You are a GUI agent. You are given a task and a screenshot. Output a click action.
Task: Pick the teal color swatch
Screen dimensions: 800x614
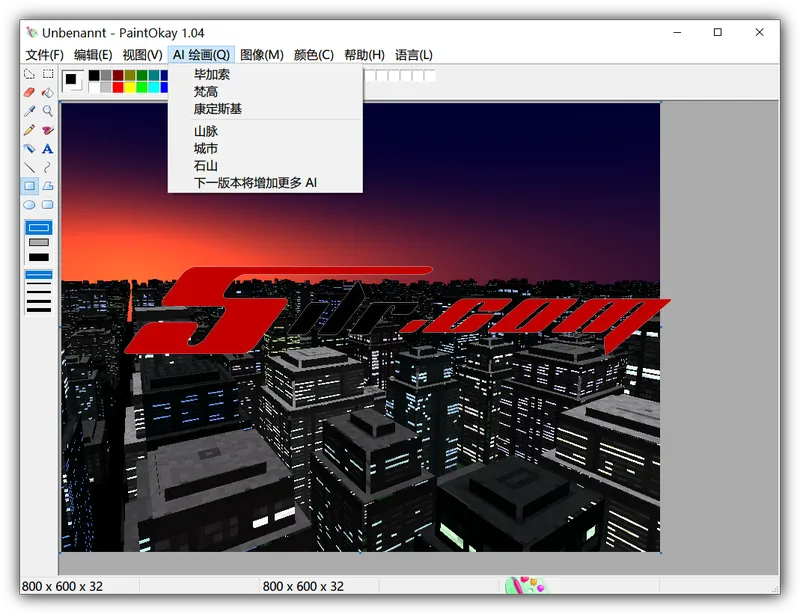tap(154, 76)
